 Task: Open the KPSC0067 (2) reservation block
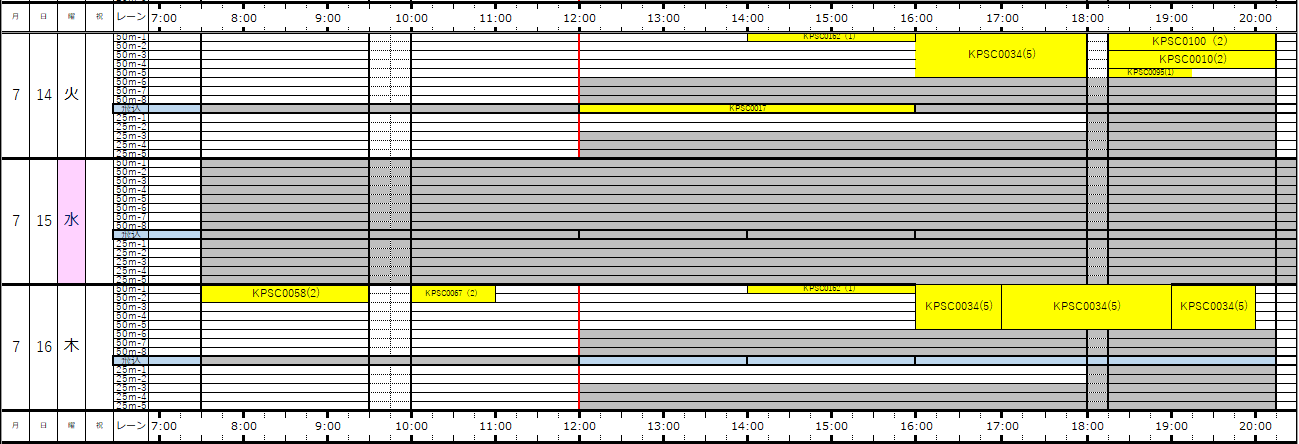[453, 294]
